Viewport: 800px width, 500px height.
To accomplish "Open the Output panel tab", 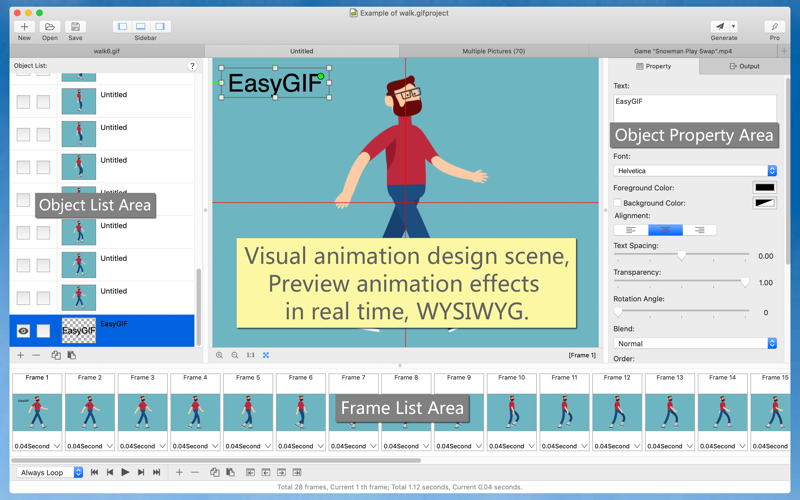I will click(x=744, y=66).
